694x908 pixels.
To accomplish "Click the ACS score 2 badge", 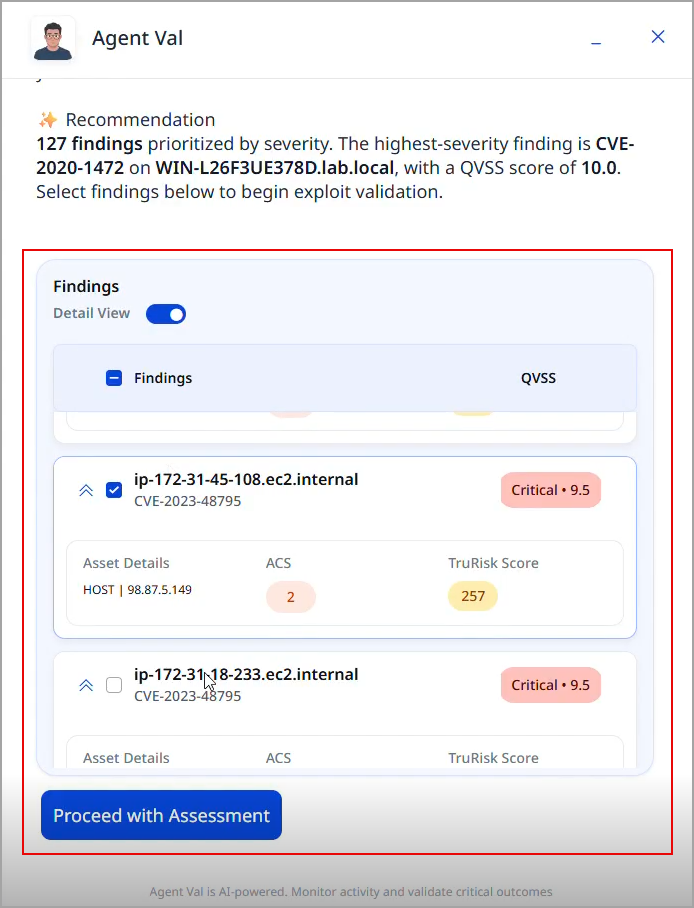I will 291,597.
